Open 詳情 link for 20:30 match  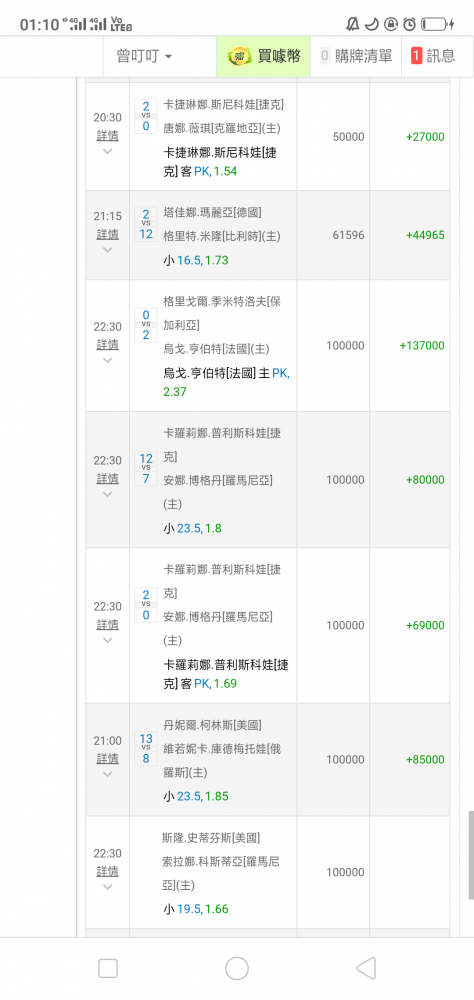tap(107, 135)
